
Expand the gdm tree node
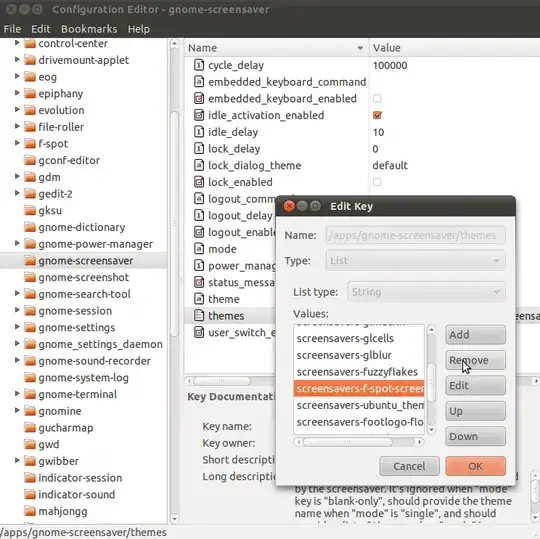pos(17,176)
